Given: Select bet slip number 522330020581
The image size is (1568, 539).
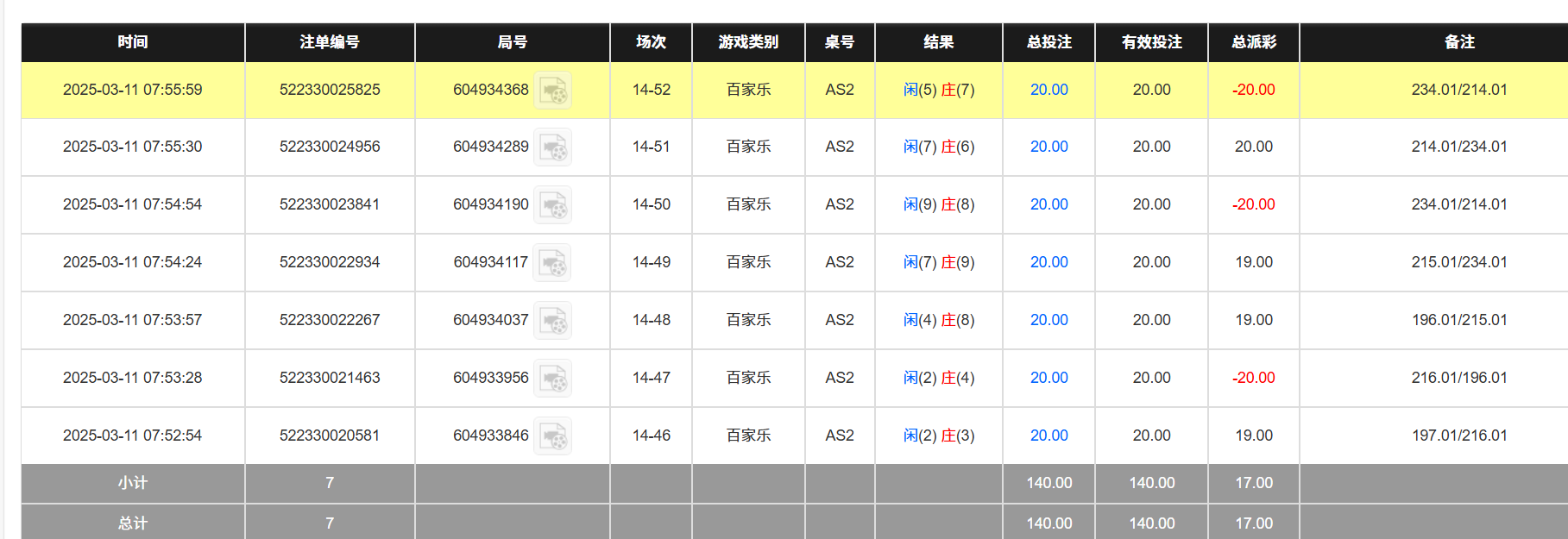Looking at the screenshot, I should (330, 436).
